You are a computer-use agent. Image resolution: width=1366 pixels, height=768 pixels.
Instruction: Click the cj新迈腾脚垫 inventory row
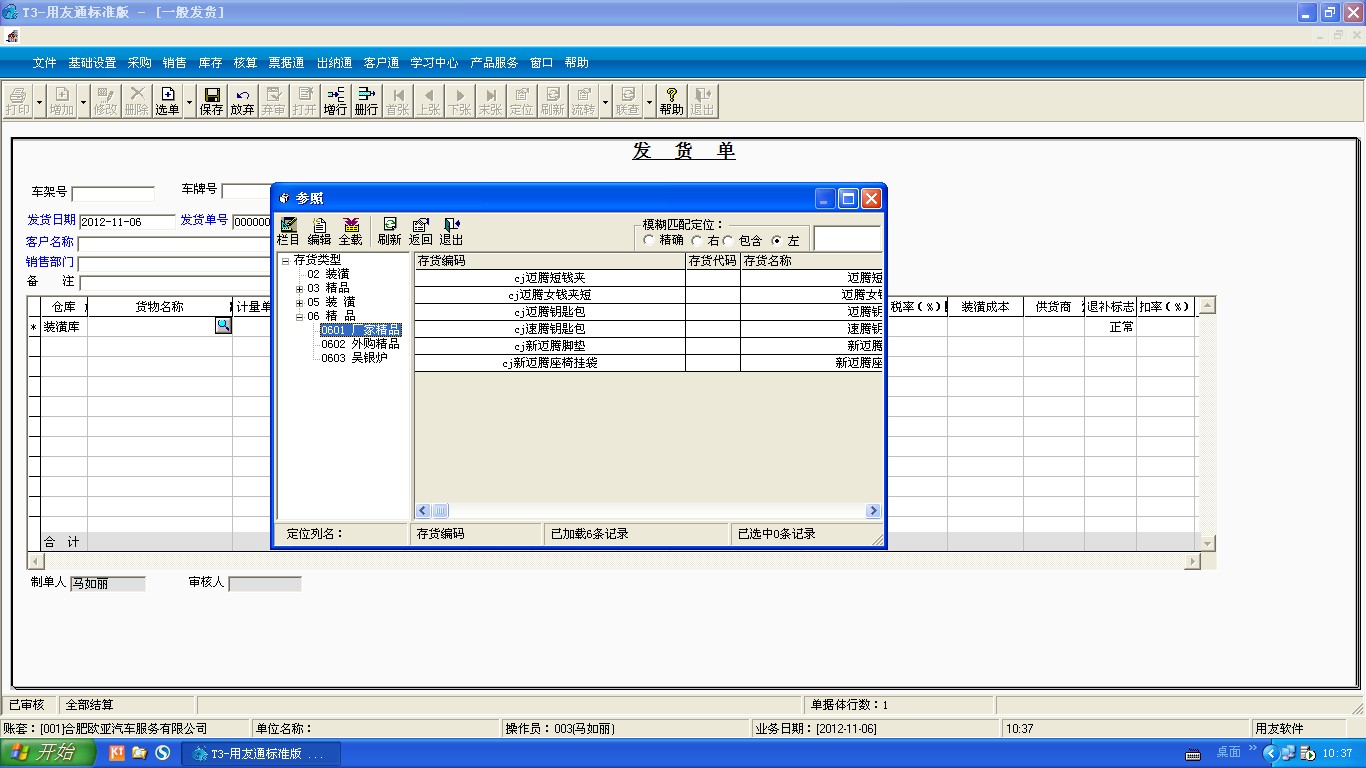click(x=549, y=346)
